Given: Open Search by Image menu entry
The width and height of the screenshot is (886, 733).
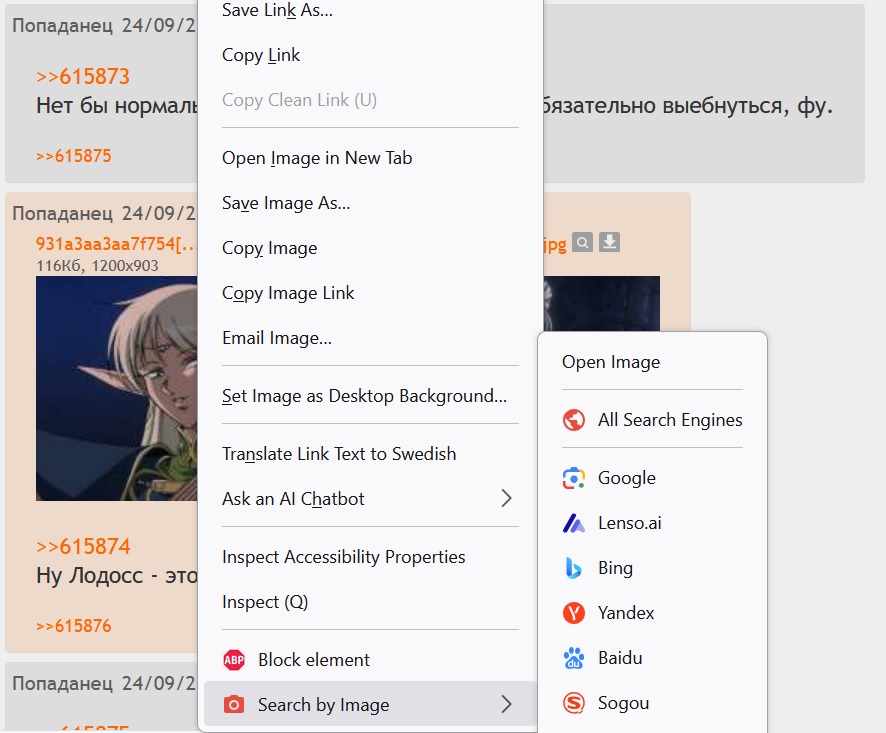Looking at the screenshot, I should (370, 704).
